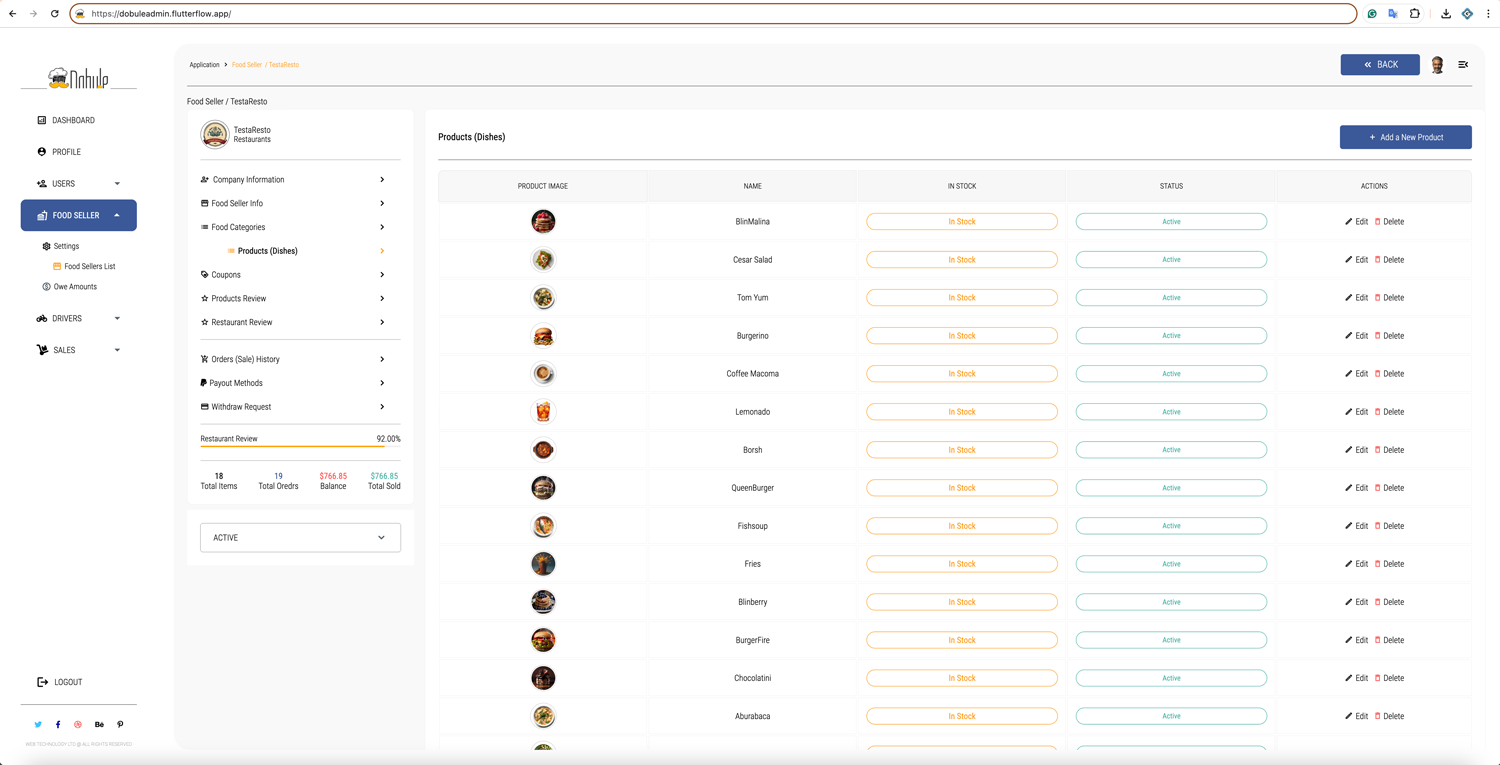Open Settings under Food Seller
Viewport: 1500px width, 765px height.
click(61, 246)
